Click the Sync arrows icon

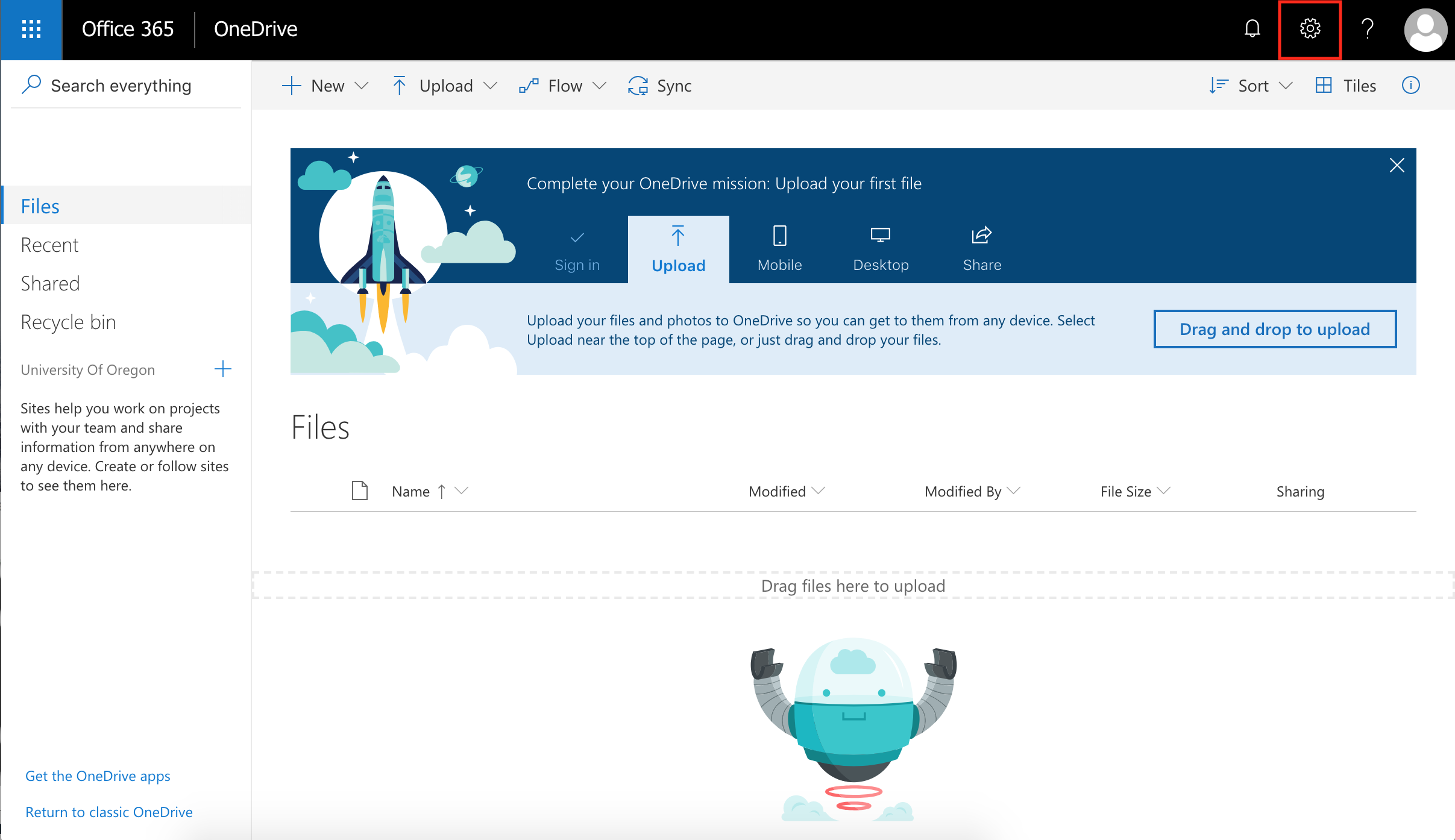(638, 86)
